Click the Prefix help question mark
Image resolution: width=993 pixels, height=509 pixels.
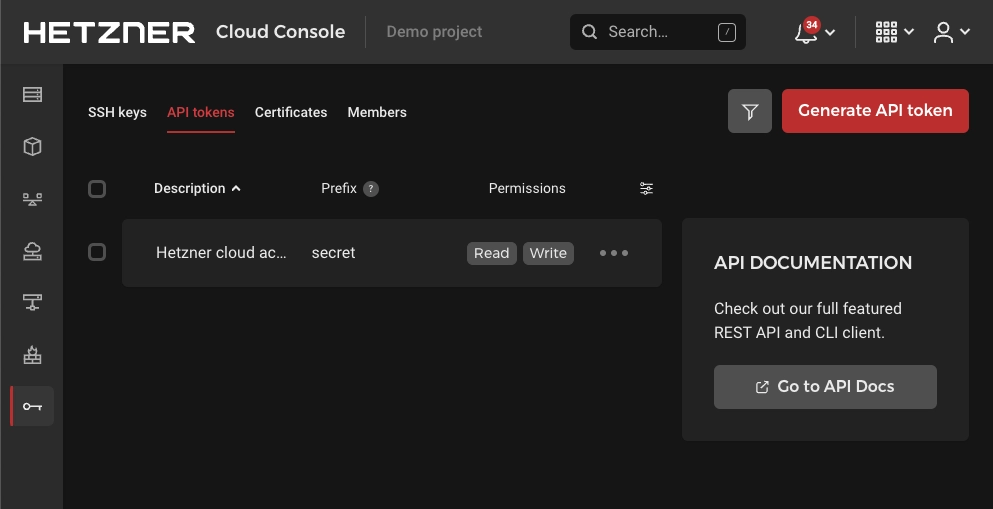point(371,189)
